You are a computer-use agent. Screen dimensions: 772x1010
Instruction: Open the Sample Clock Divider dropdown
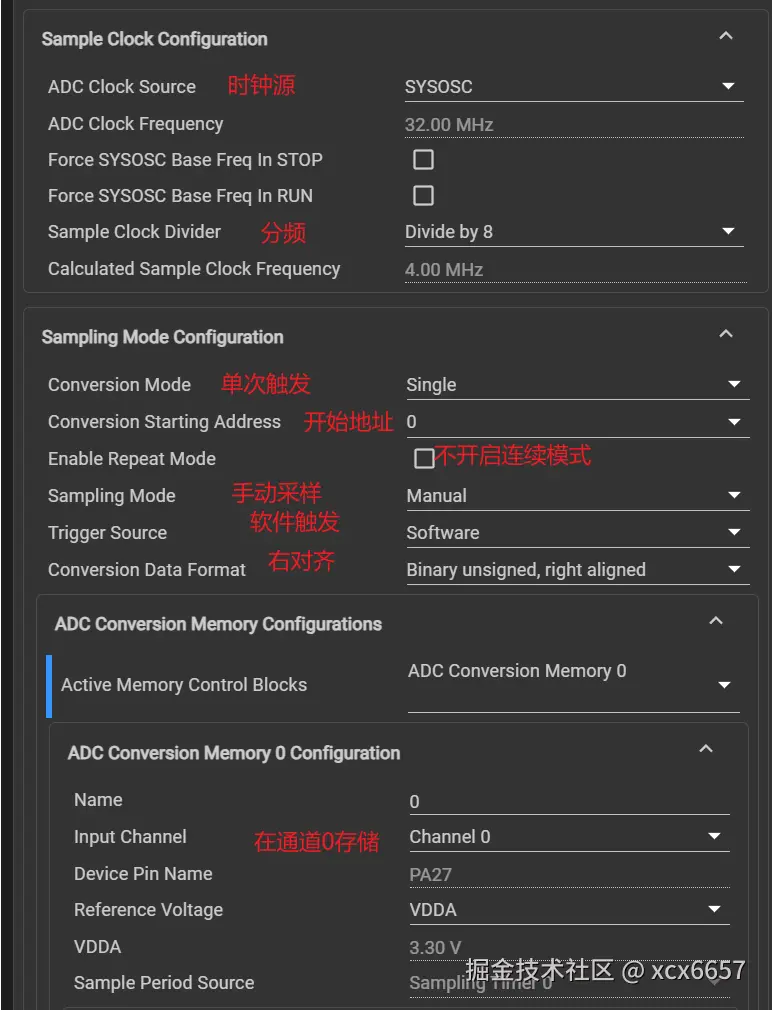tap(573, 232)
